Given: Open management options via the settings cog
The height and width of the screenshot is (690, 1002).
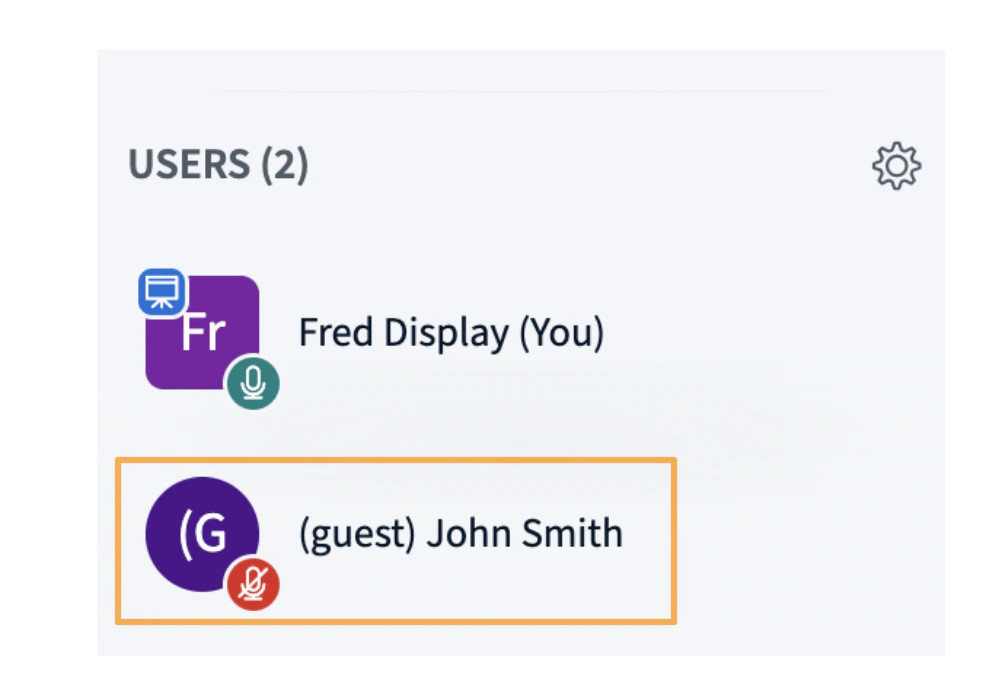Looking at the screenshot, I should pyautogui.click(x=896, y=165).
